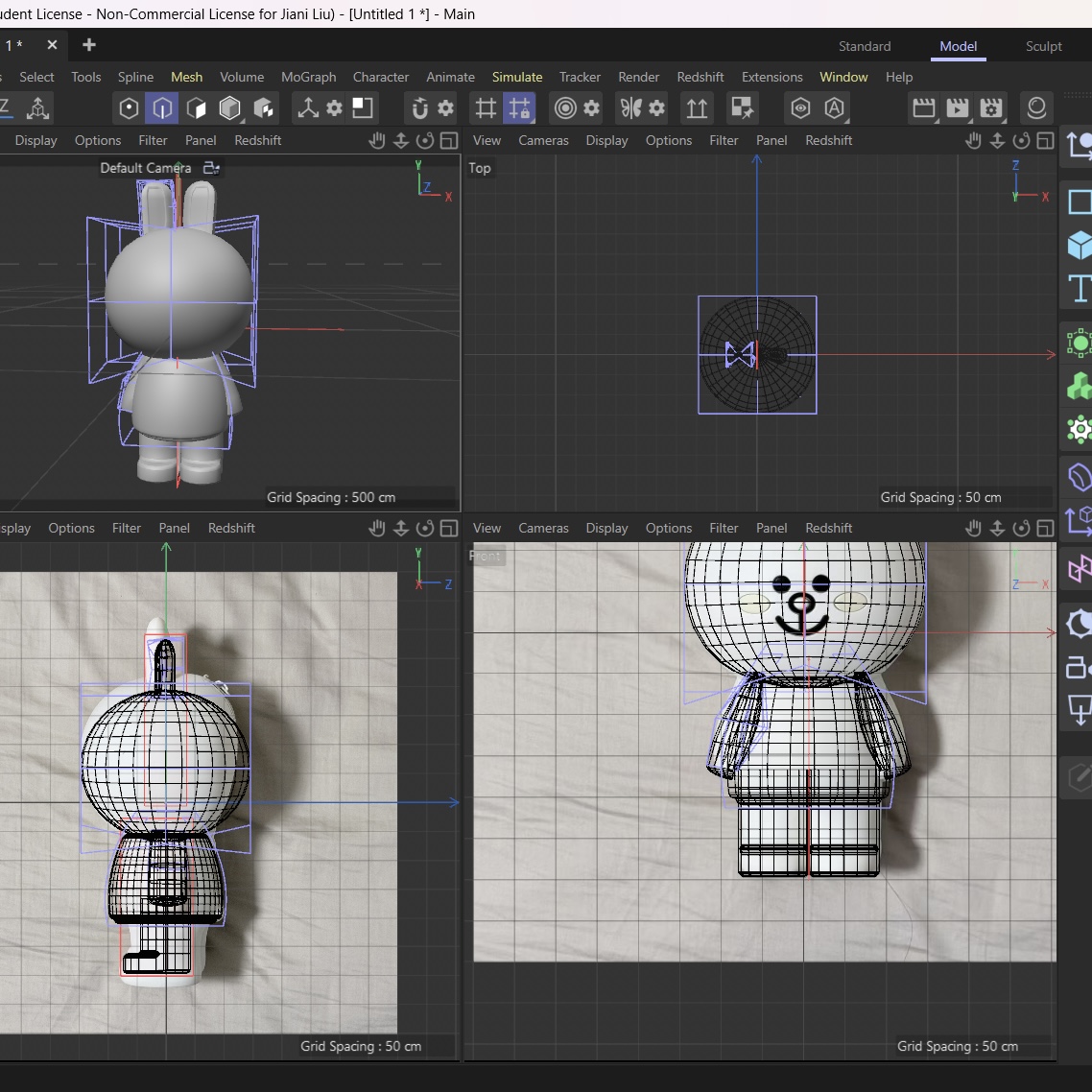1092x1092 pixels.
Task: Click the purple volume builder icon
Action: (1080, 478)
